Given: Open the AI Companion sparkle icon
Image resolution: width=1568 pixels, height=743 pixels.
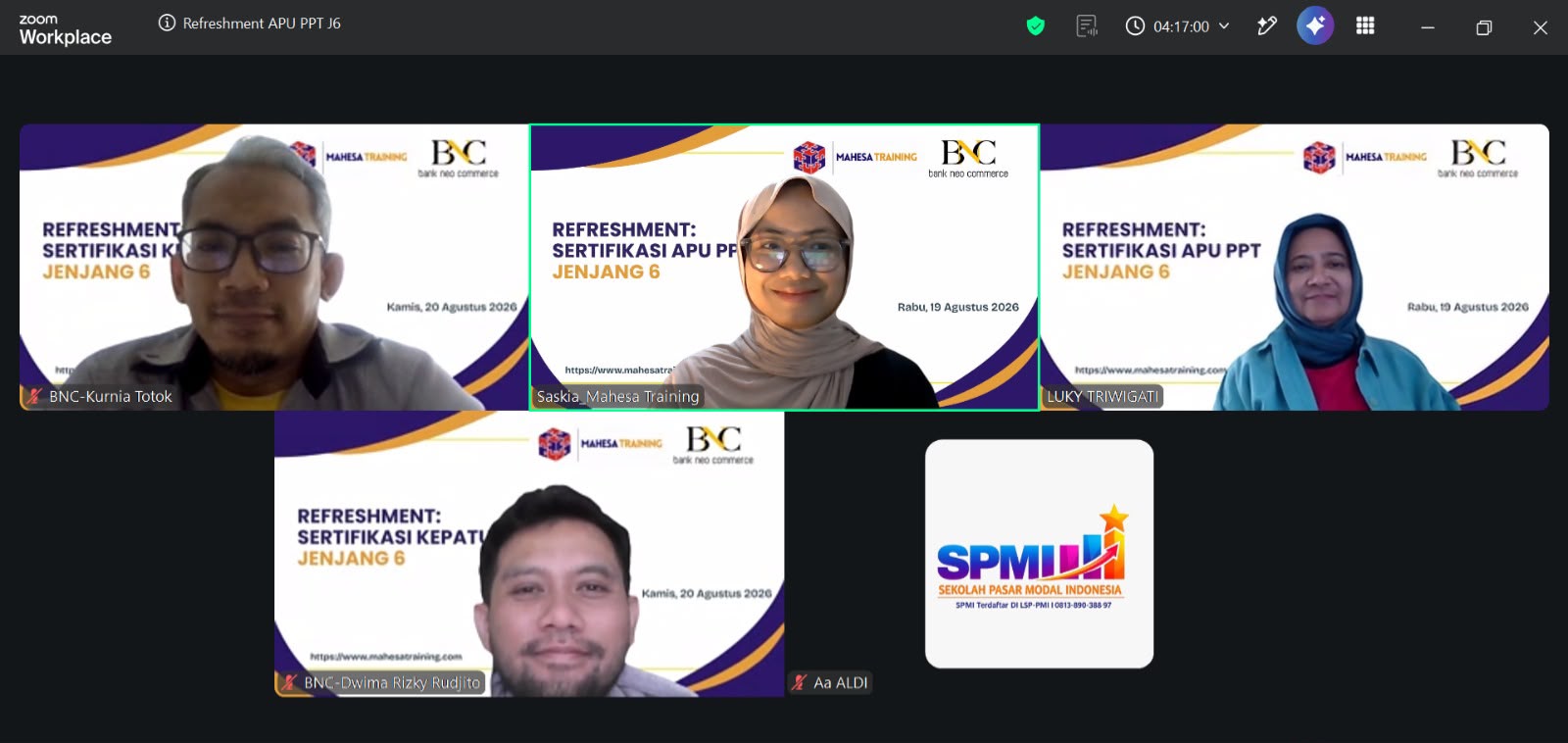Looking at the screenshot, I should [1315, 25].
